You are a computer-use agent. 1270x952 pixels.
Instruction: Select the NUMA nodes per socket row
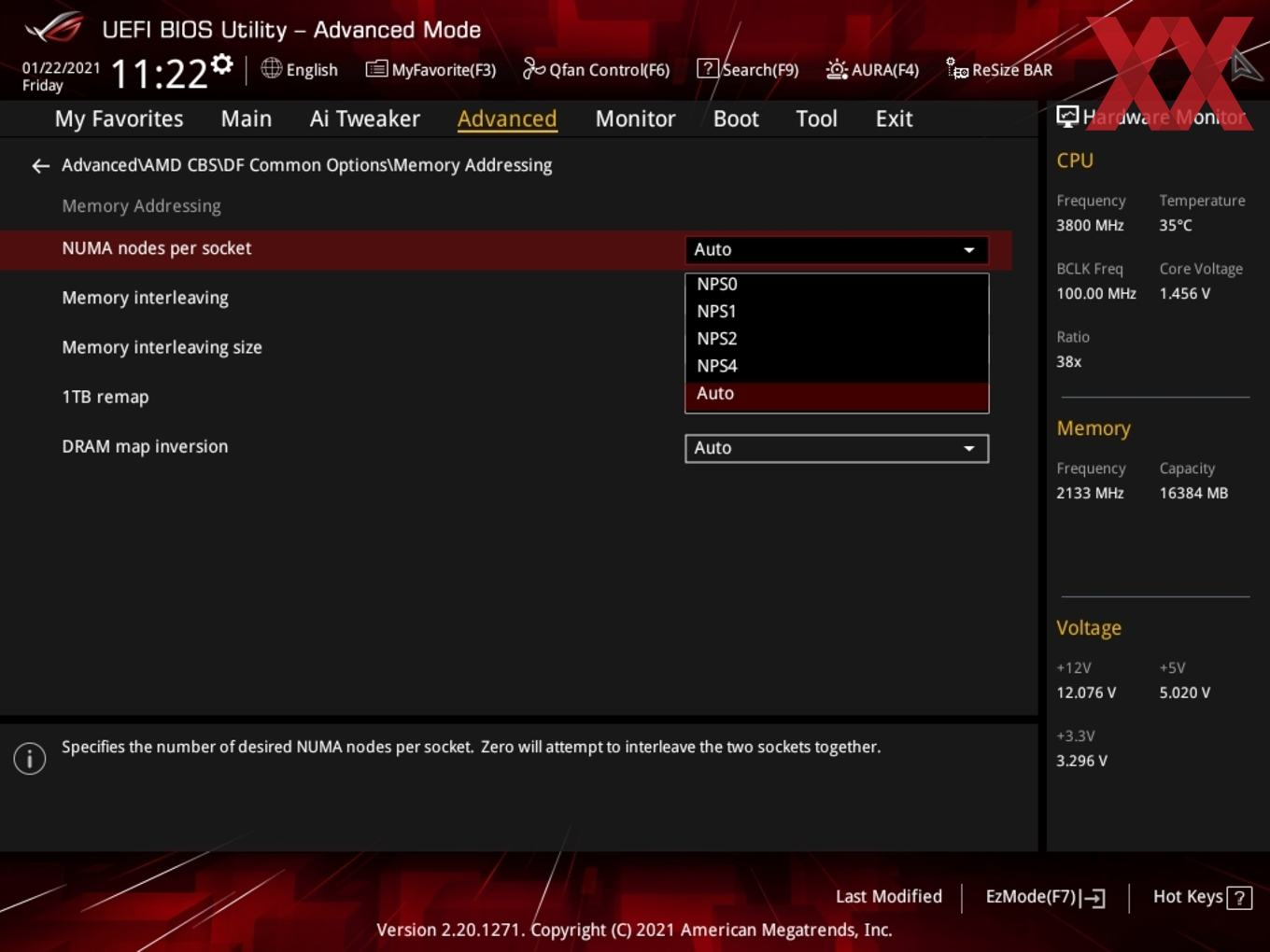click(505, 249)
